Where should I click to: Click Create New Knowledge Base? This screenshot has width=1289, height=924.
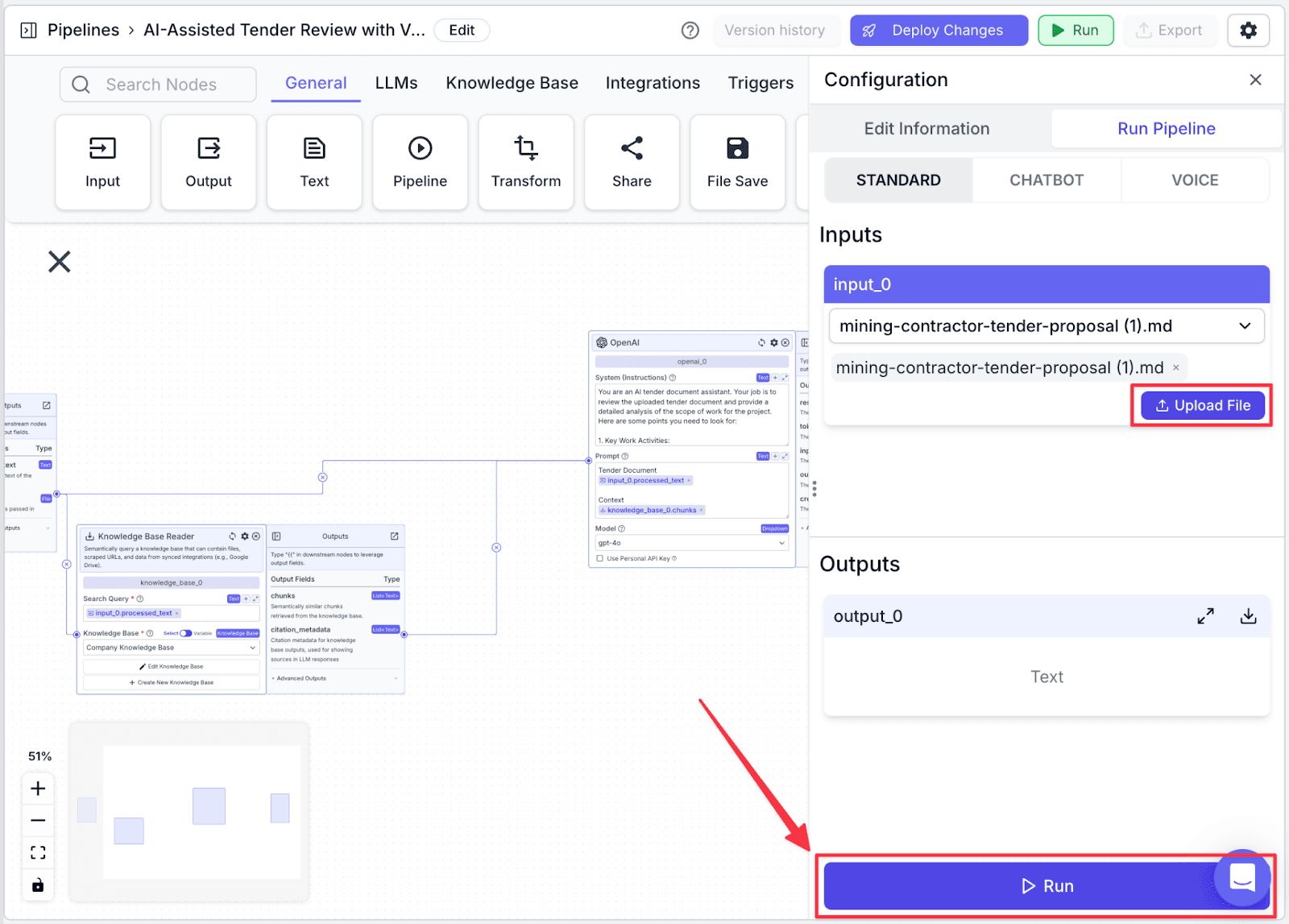(x=172, y=682)
